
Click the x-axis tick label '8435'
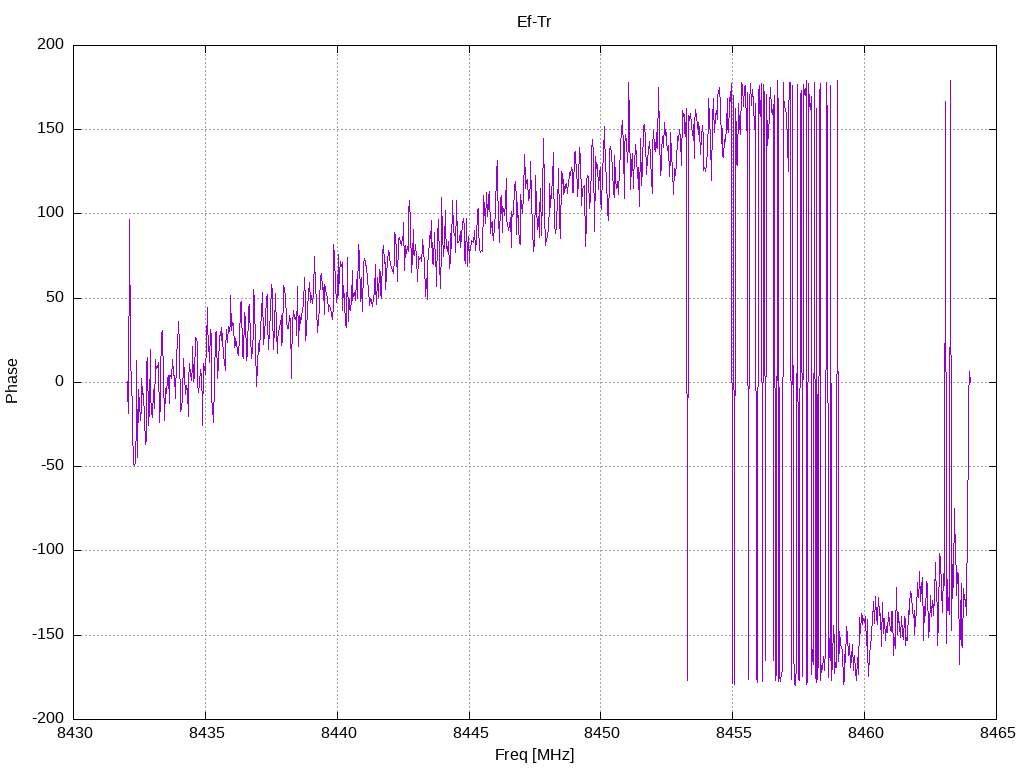coord(206,733)
